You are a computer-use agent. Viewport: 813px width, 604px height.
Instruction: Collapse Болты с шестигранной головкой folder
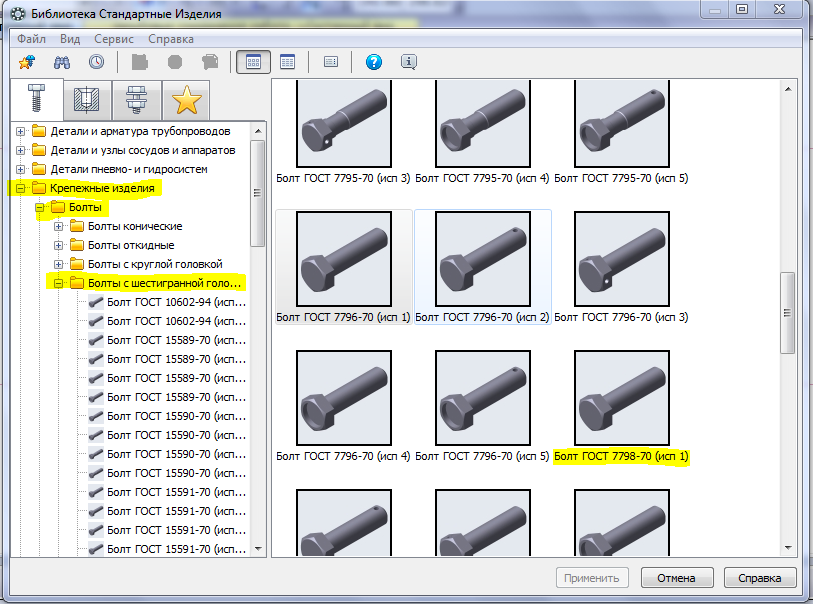59,283
